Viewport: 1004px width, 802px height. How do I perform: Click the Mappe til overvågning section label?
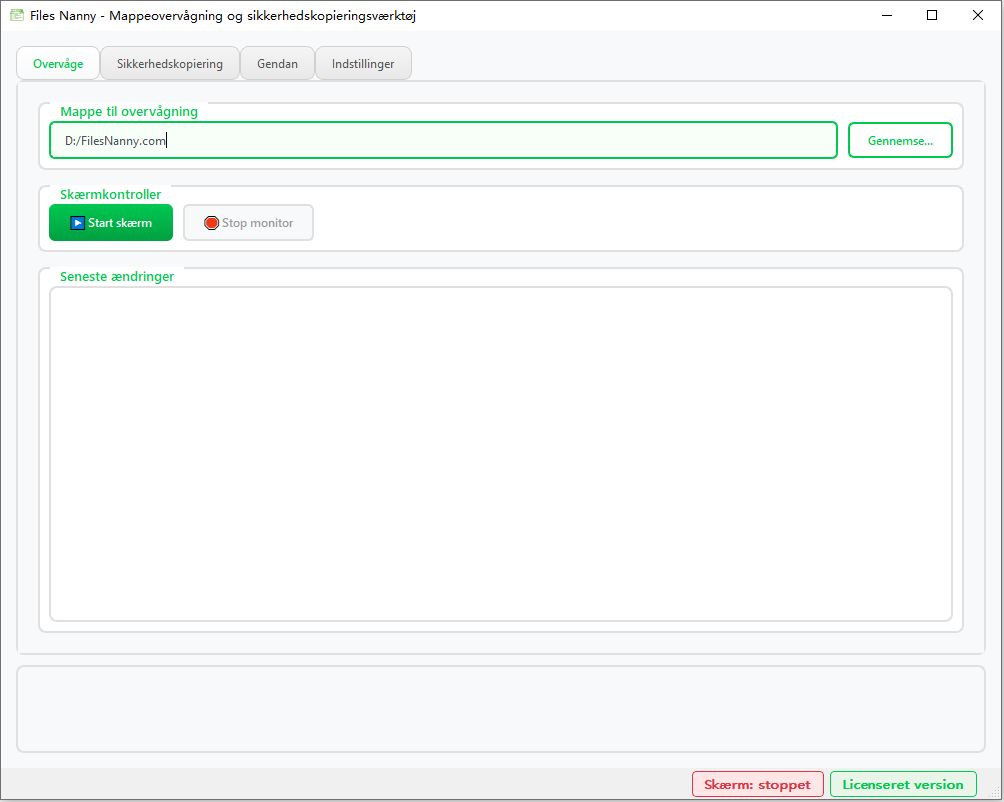coord(129,111)
